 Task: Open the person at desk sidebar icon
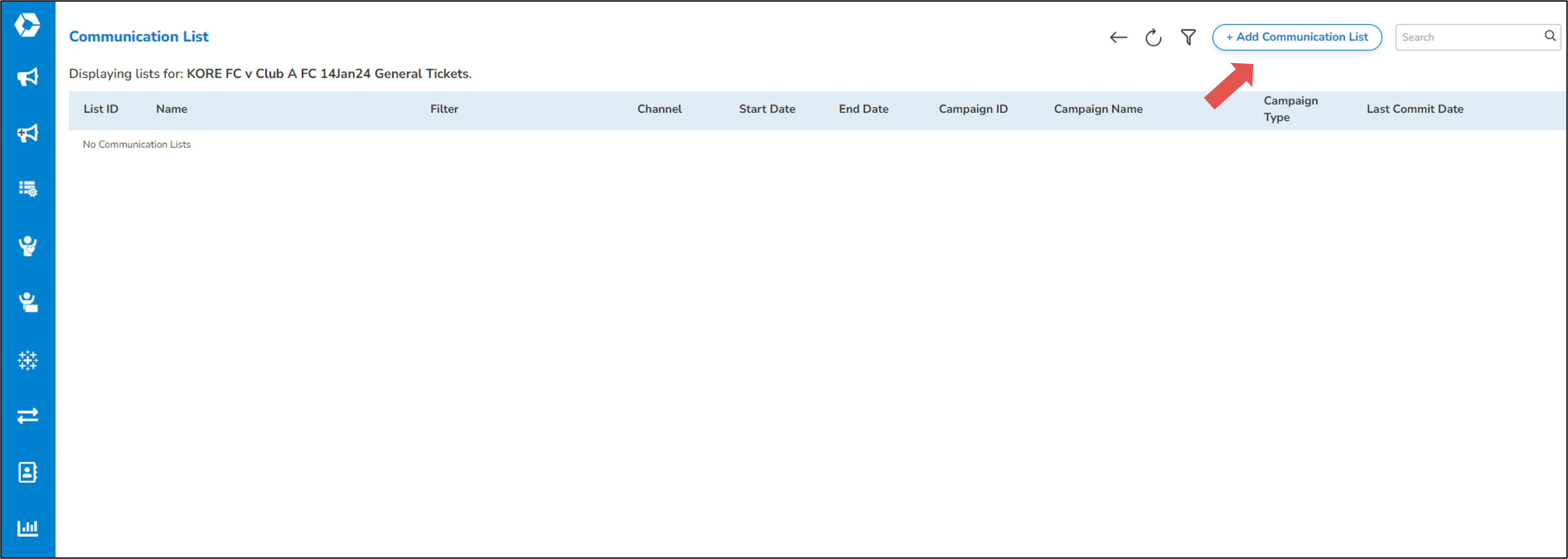[27, 302]
